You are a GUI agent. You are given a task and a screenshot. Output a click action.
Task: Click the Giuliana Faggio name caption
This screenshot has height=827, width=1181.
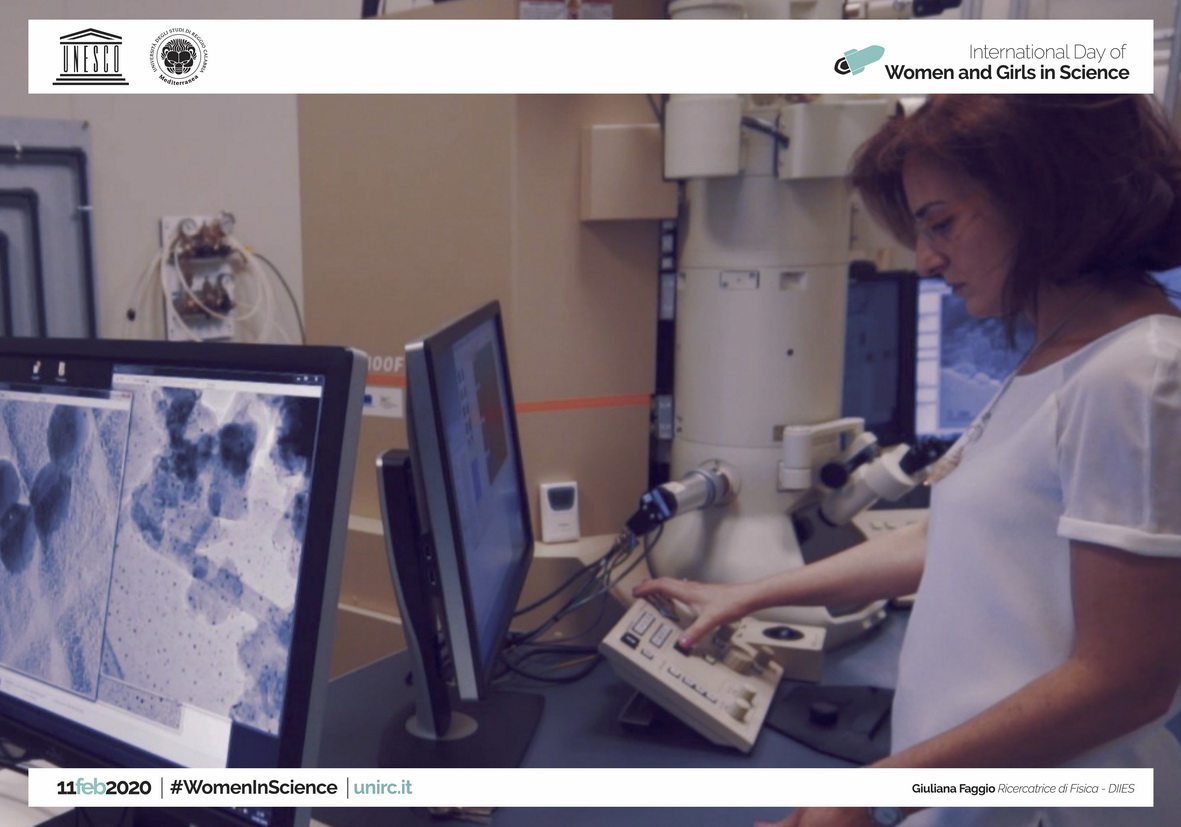point(952,789)
